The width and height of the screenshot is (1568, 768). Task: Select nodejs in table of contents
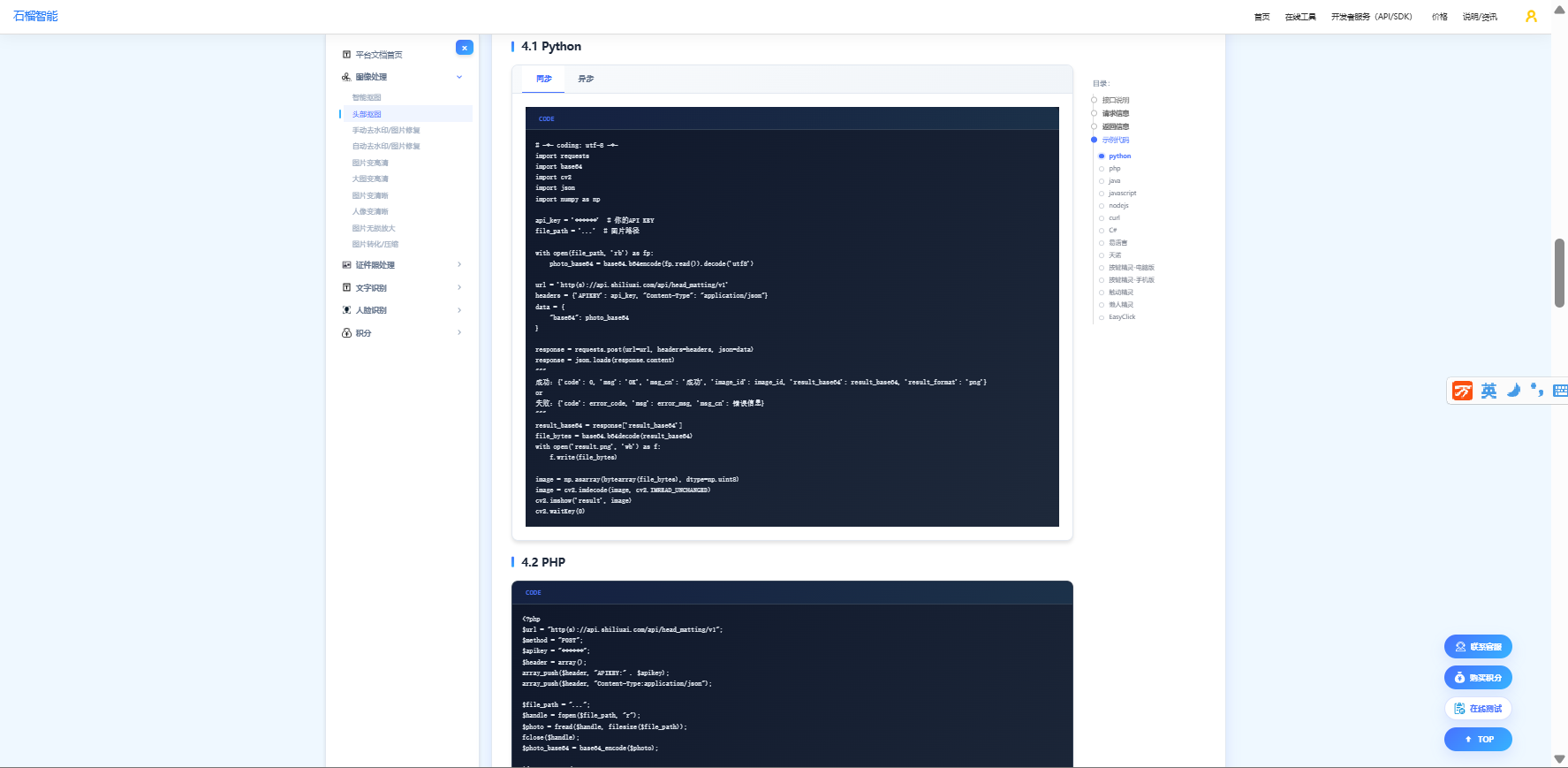click(1118, 205)
